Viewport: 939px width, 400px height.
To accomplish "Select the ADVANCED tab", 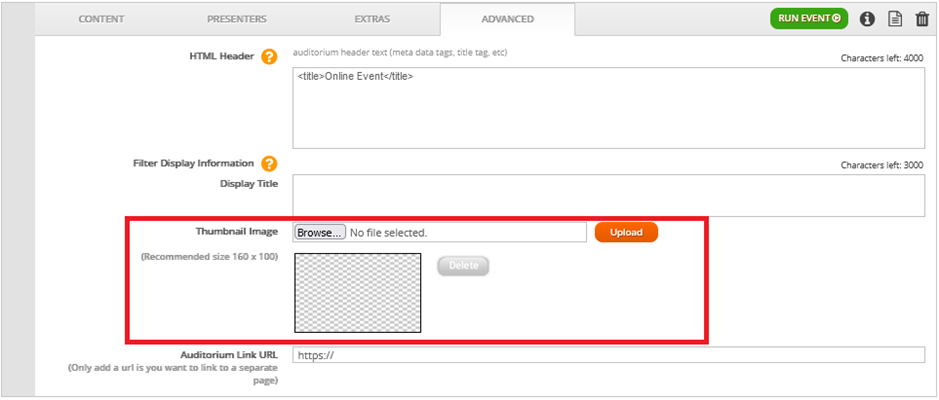I will (507, 19).
